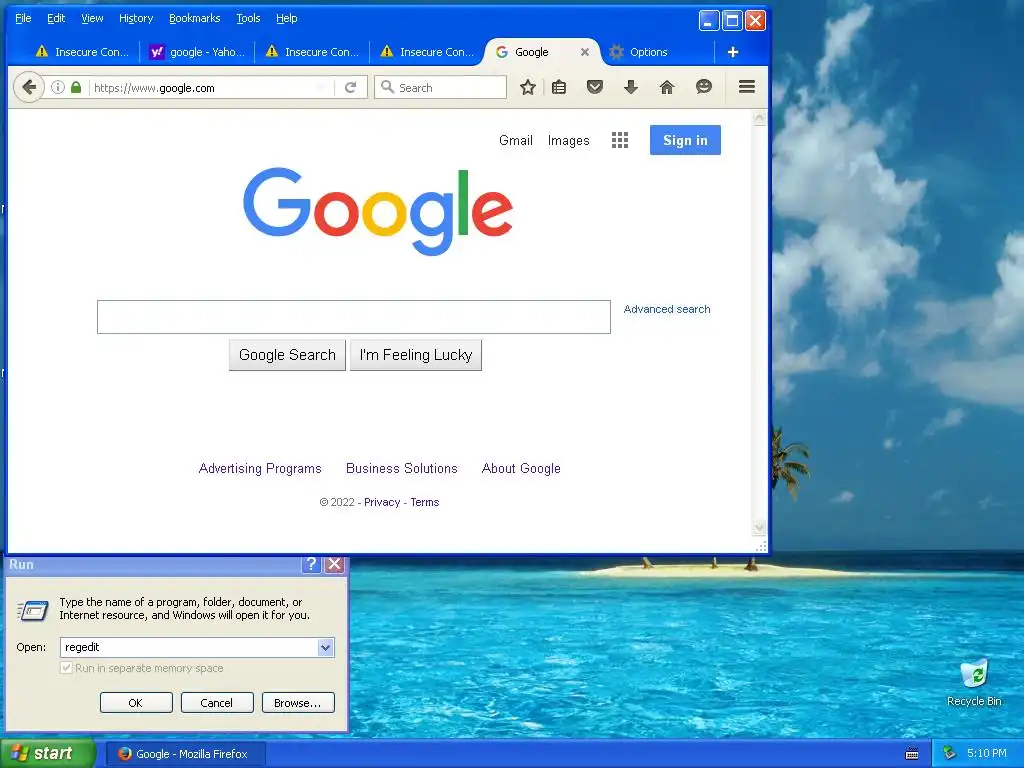Toggle Run in separate memory space checkbox
1024x768 pixels.
pyautogui.click(x=66, y=668)
